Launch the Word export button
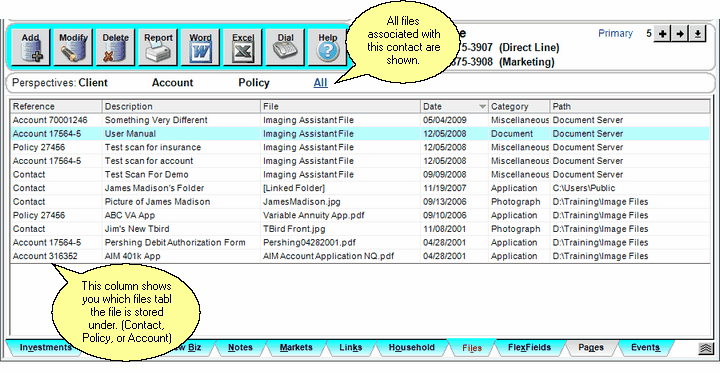Screen dimensions: 720x373 coord(200,47)
